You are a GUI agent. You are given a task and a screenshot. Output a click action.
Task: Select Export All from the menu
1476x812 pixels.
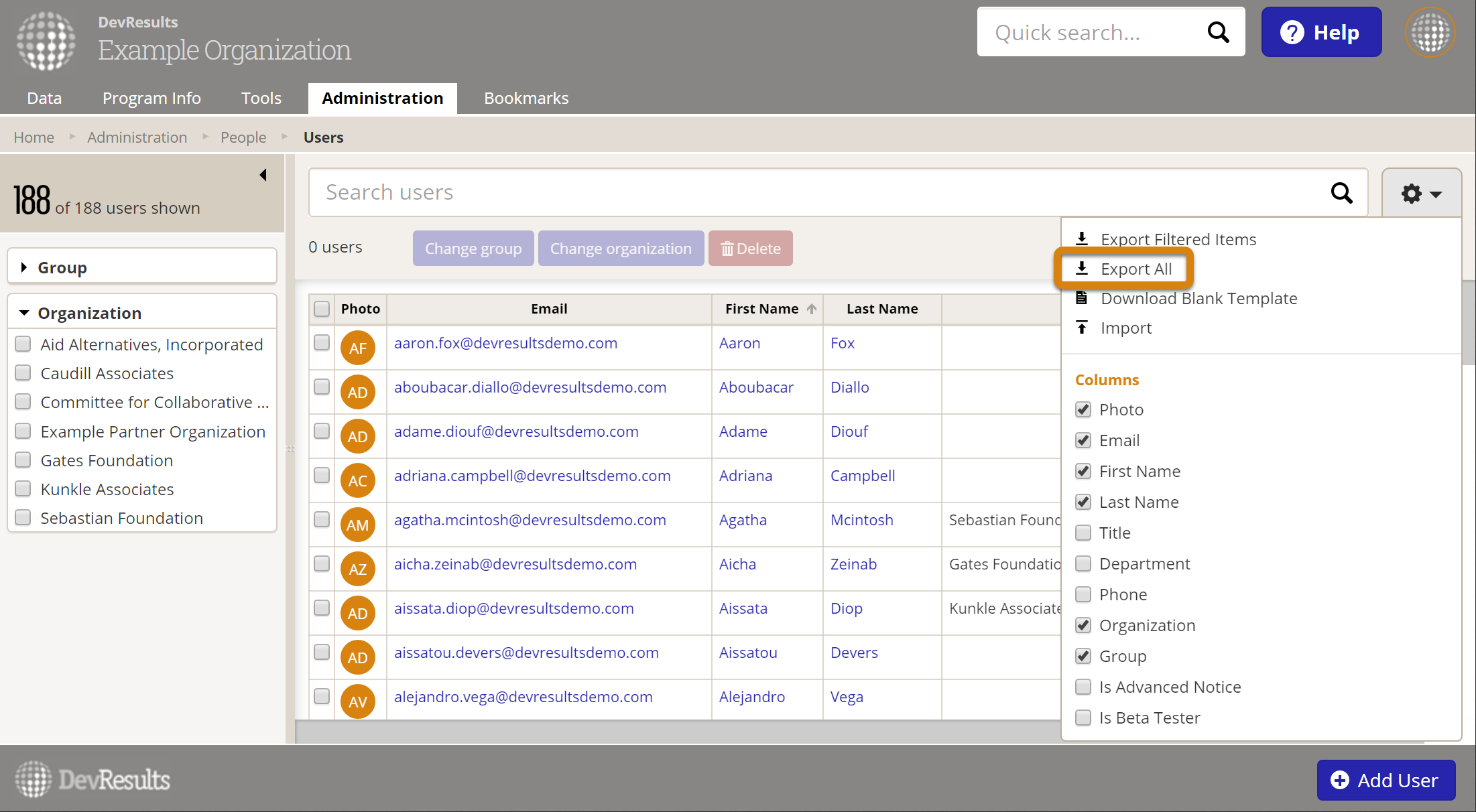[x=1135, y=269]
